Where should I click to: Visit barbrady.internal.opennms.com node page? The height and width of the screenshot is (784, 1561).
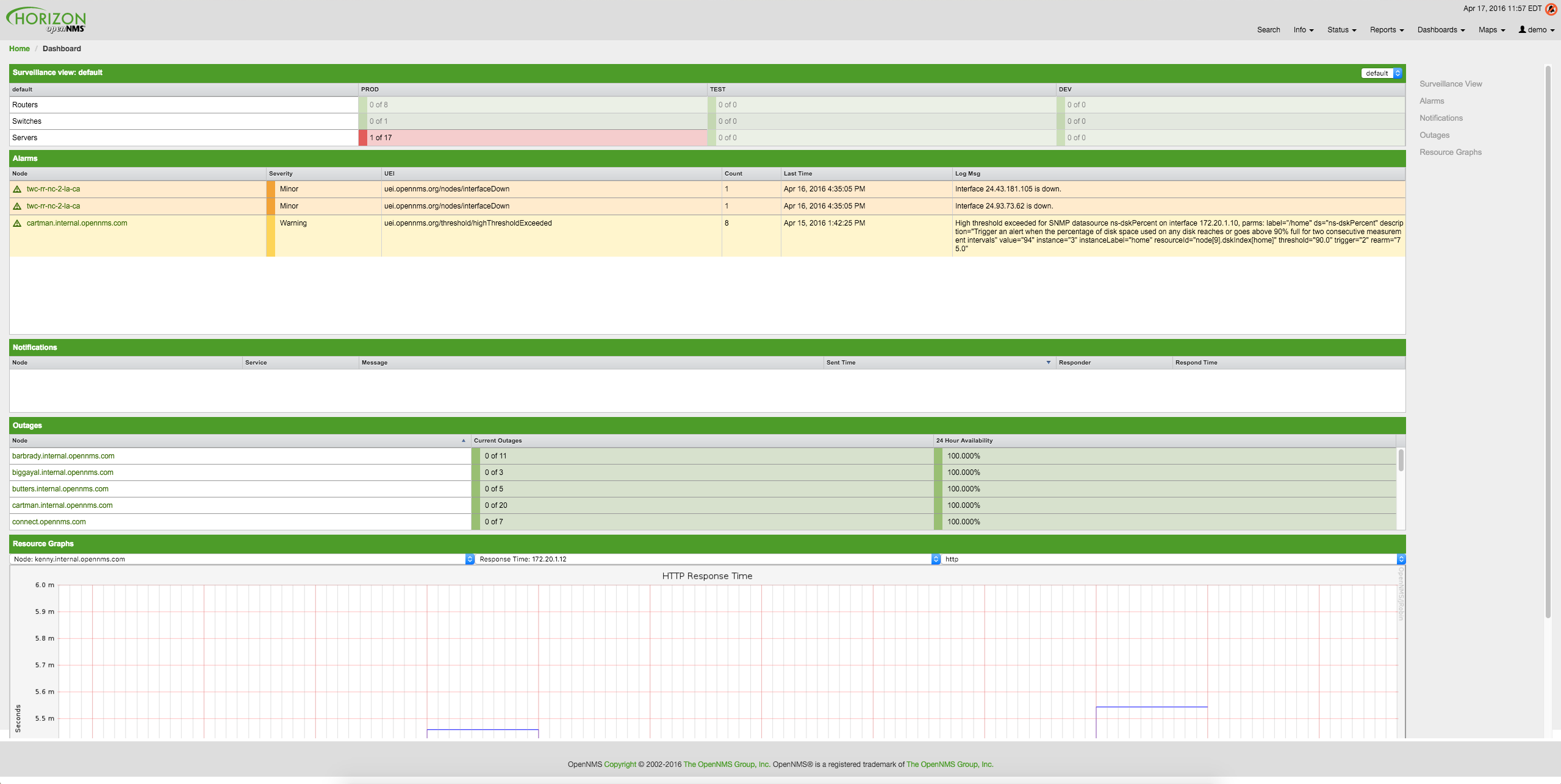pos(63,455)
